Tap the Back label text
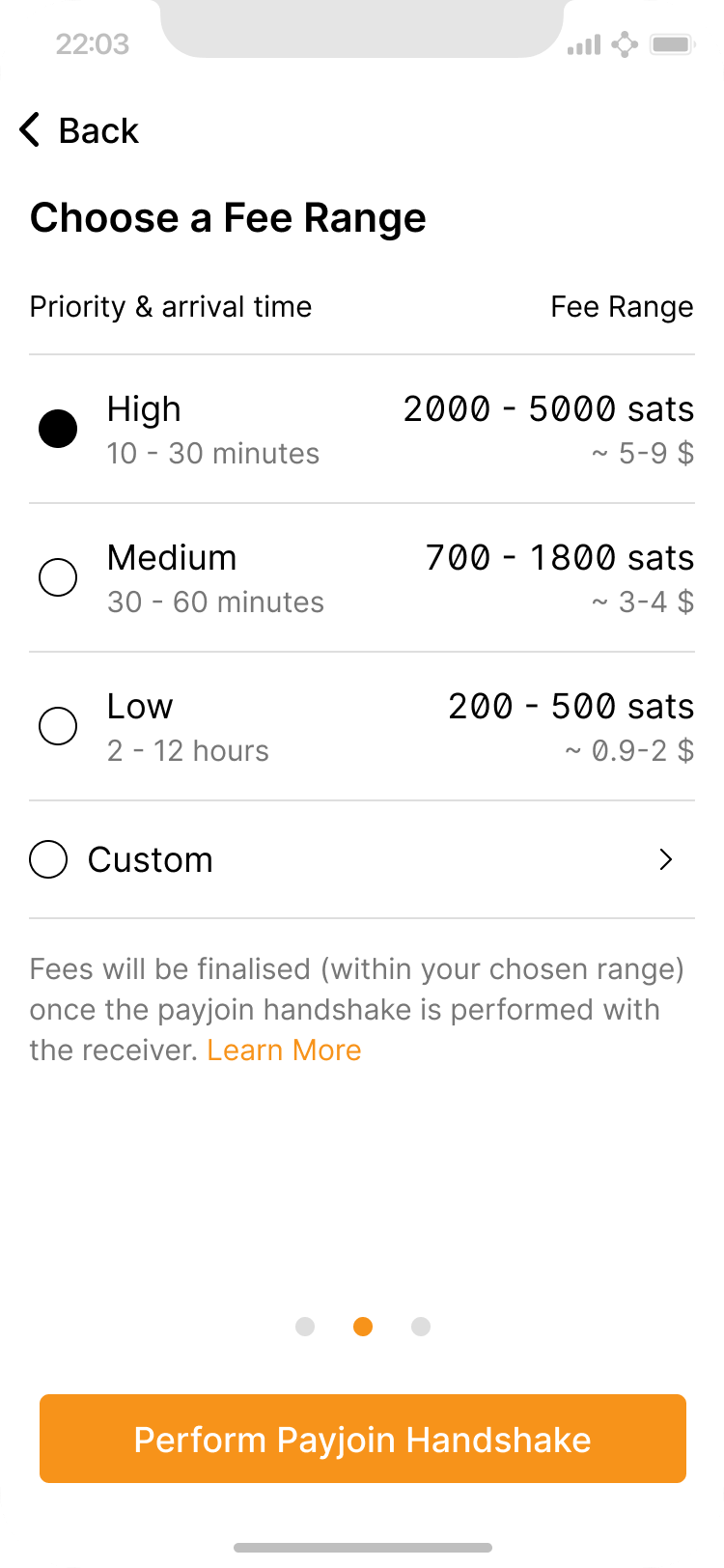This screenshot has height=1568, width=724. (x=98, y=130)
